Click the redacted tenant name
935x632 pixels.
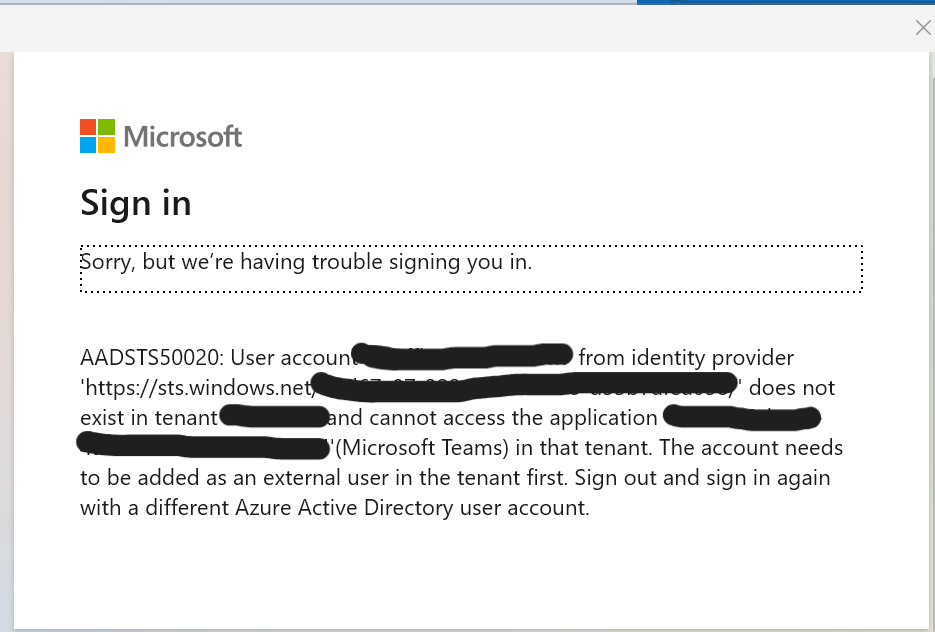point(274,416)
